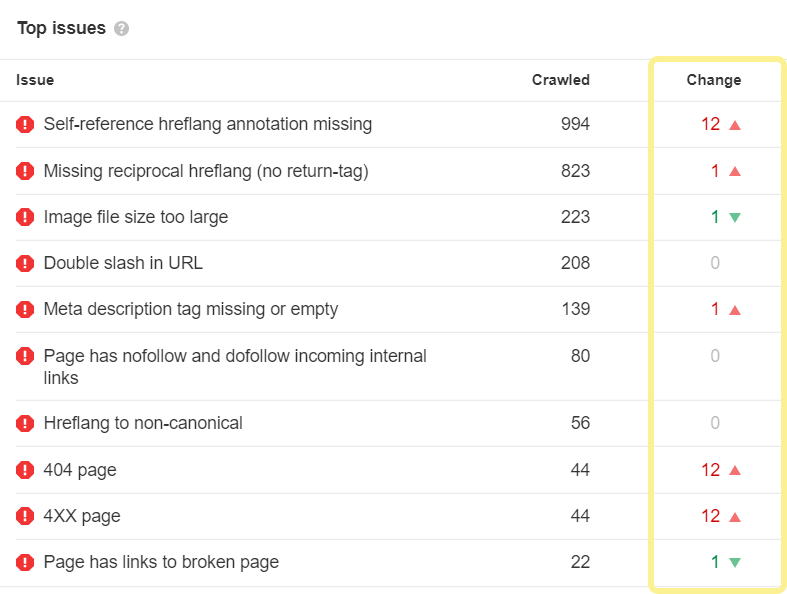This screenshot has width=787, height=594.
Task: Open Image file size too large issue
Action: (136, 217)
